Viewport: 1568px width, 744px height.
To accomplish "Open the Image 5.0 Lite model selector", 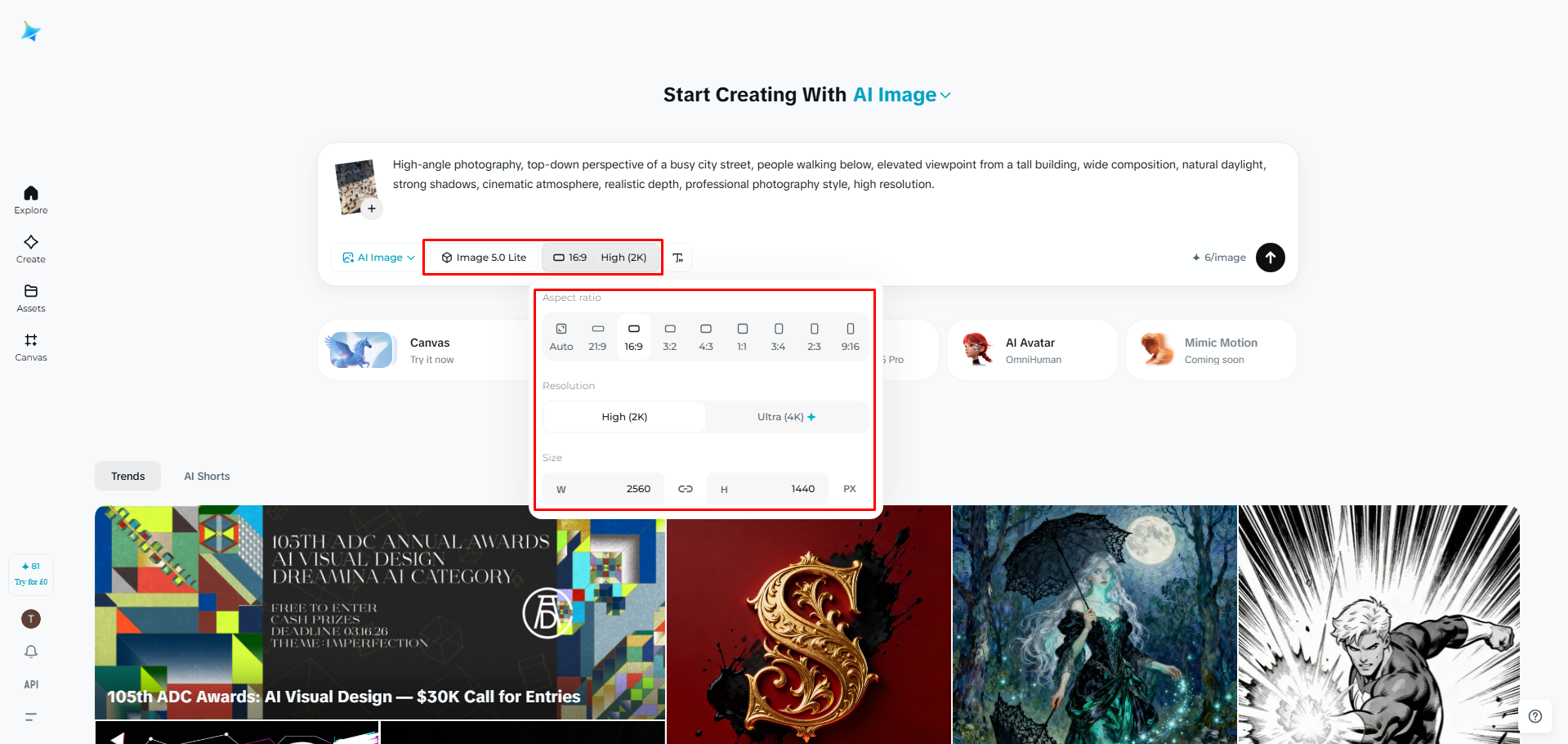I will point(484,258).
